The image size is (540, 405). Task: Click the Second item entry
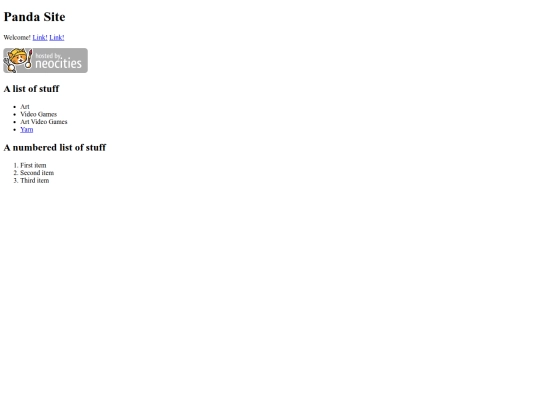(x=37, y=173)
